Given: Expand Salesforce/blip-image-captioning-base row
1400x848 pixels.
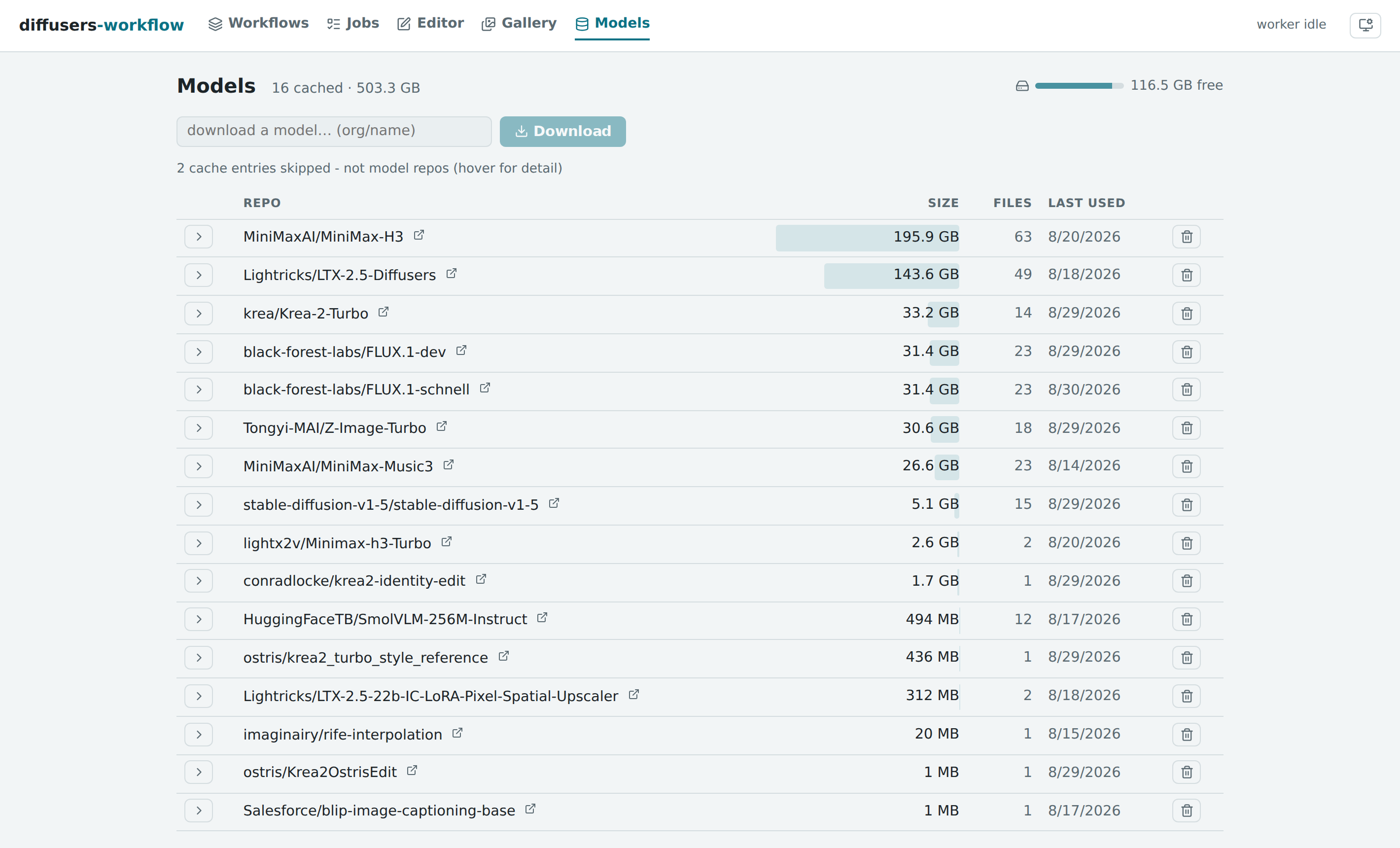Looking at the screenshot, I should tap(198, 811).
